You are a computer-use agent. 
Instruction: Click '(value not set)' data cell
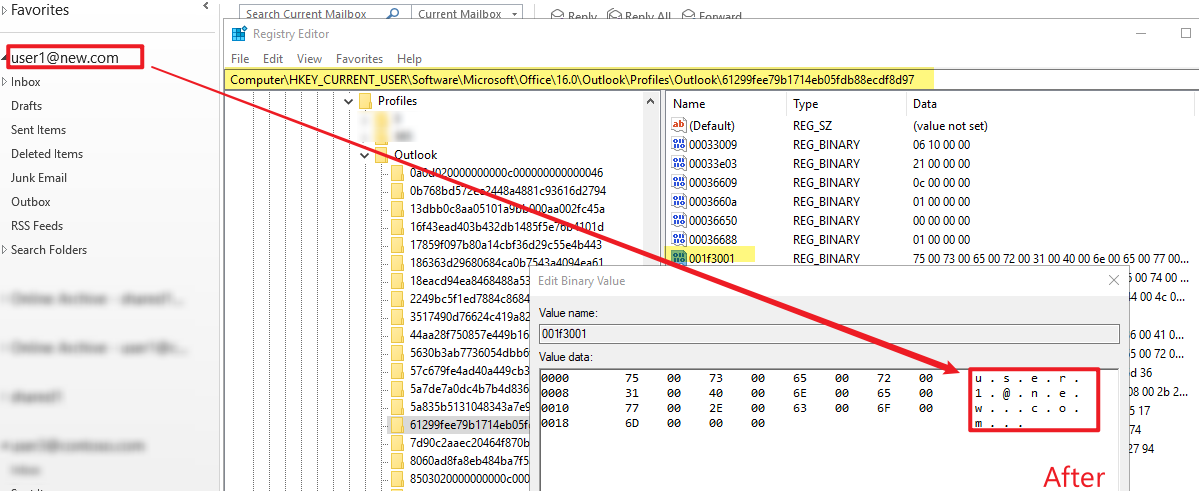coord(950,125)
